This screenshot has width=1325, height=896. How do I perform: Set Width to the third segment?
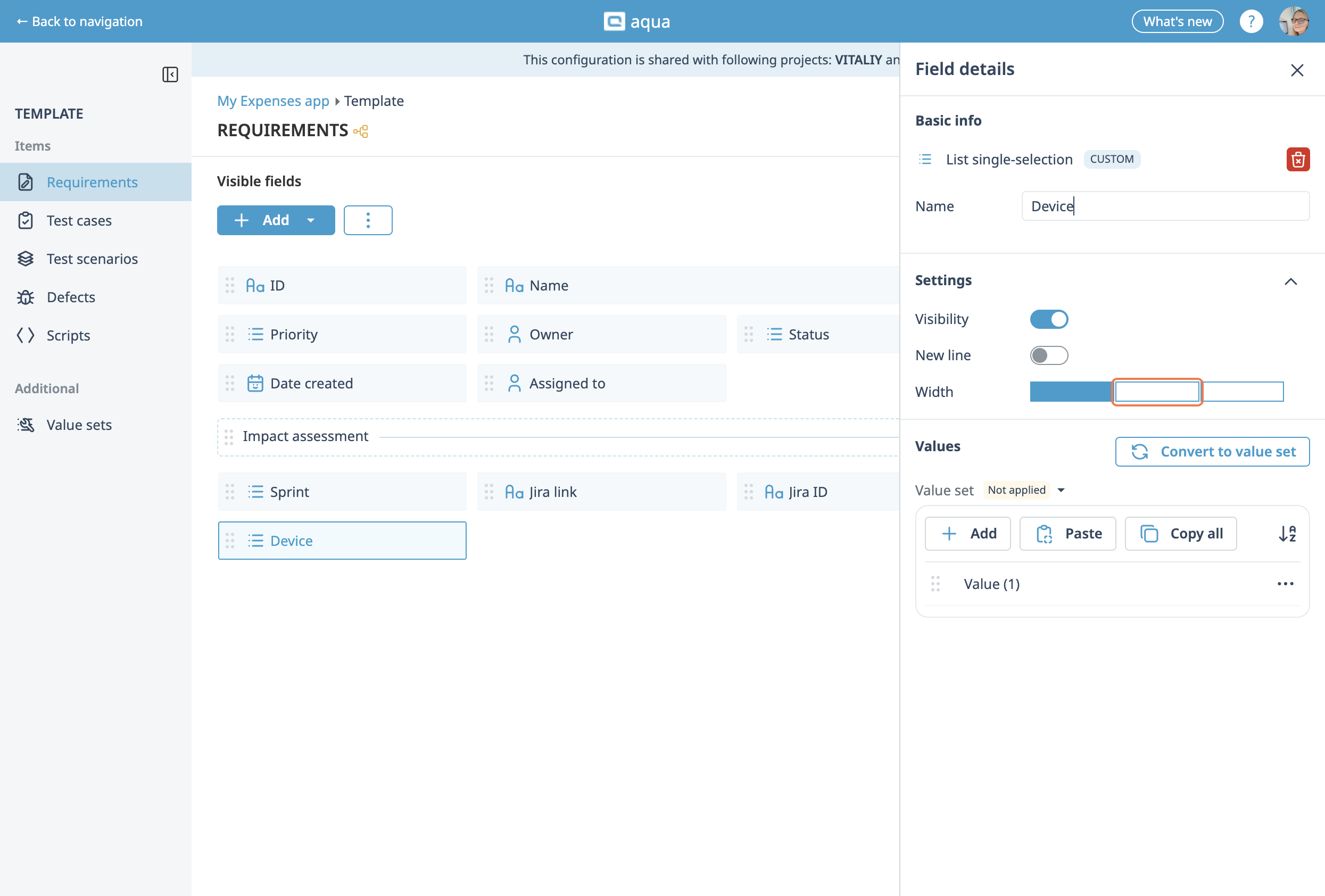1243,392
